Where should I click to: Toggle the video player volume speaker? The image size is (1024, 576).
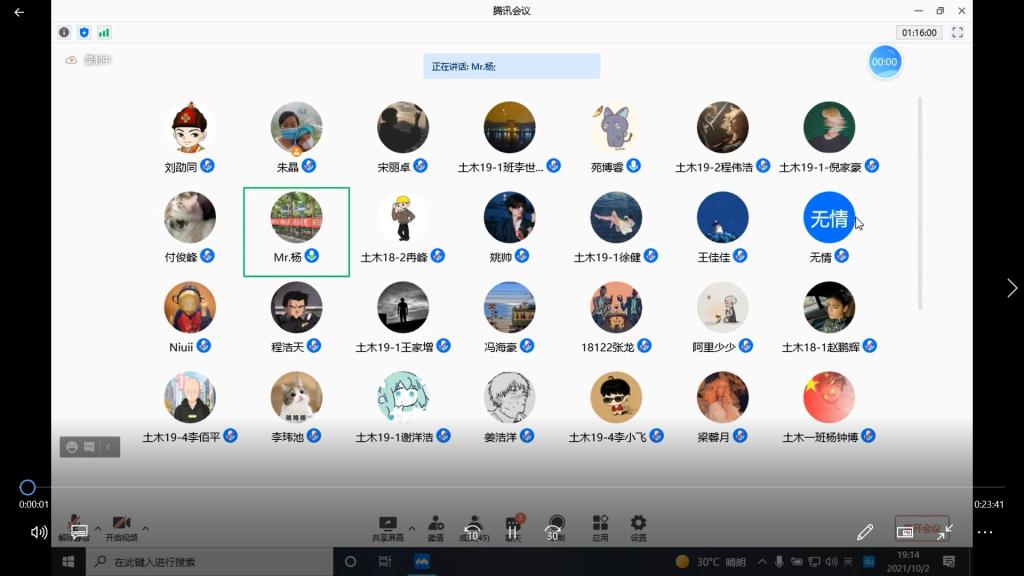(x=39, y=532)
